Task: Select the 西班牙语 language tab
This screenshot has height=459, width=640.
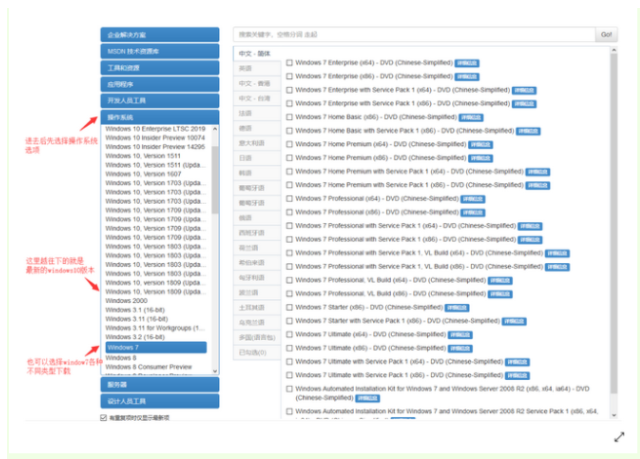Action: click(x=257, y=233)
